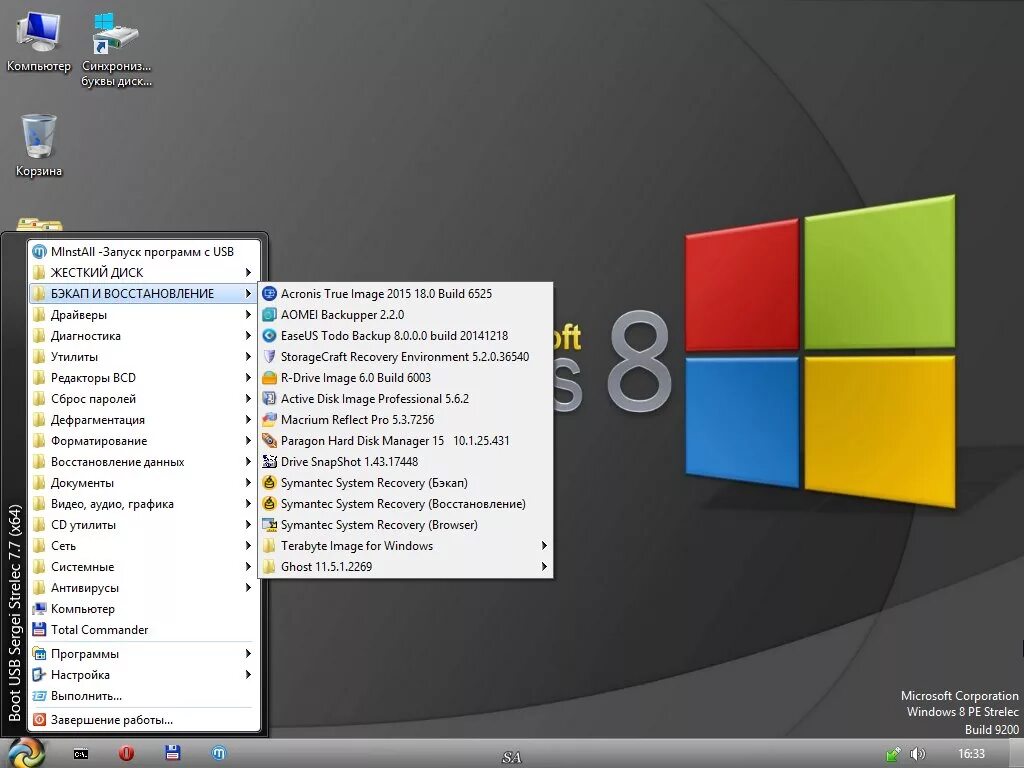Image resolution: width=1024 pixels, height=768 pixels.
Task: Click the Выполнить run icon
Action: (39, 696)
